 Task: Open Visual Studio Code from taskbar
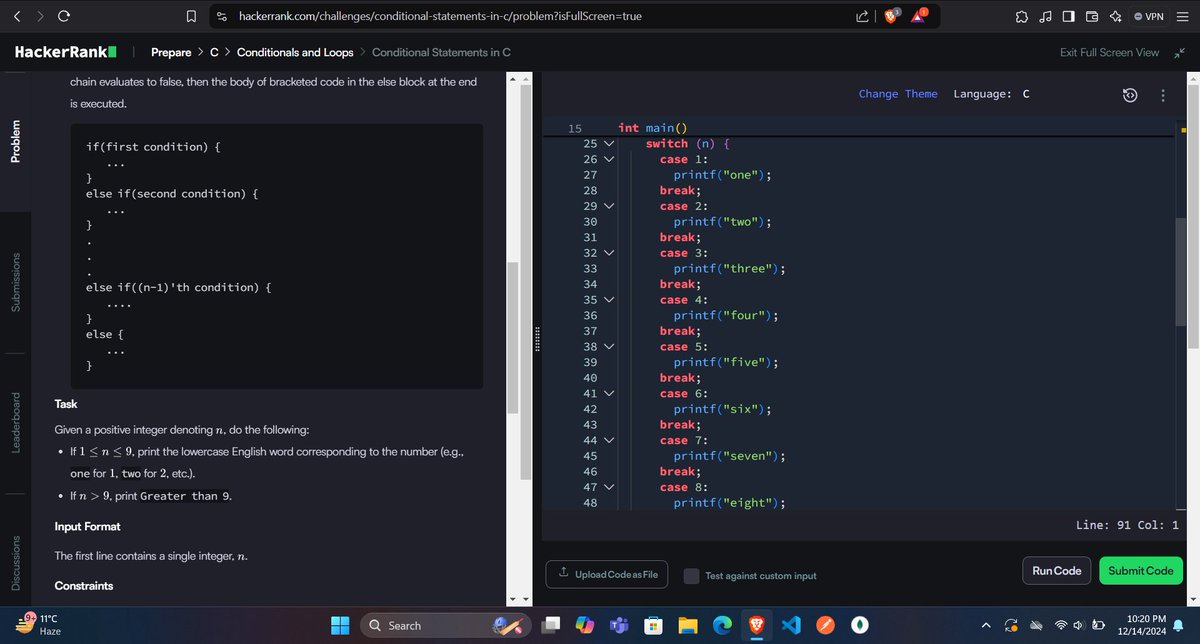[791, 625]
